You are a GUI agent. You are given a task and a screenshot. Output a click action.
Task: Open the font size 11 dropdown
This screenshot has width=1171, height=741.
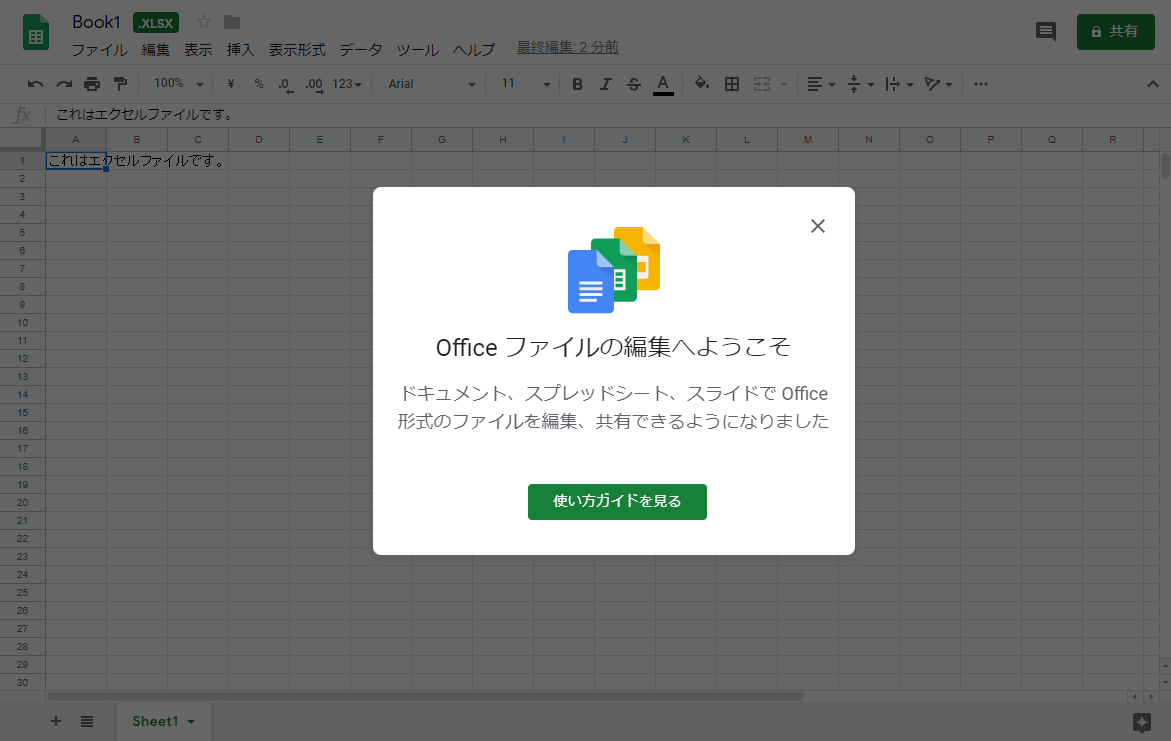pos(526,84)
